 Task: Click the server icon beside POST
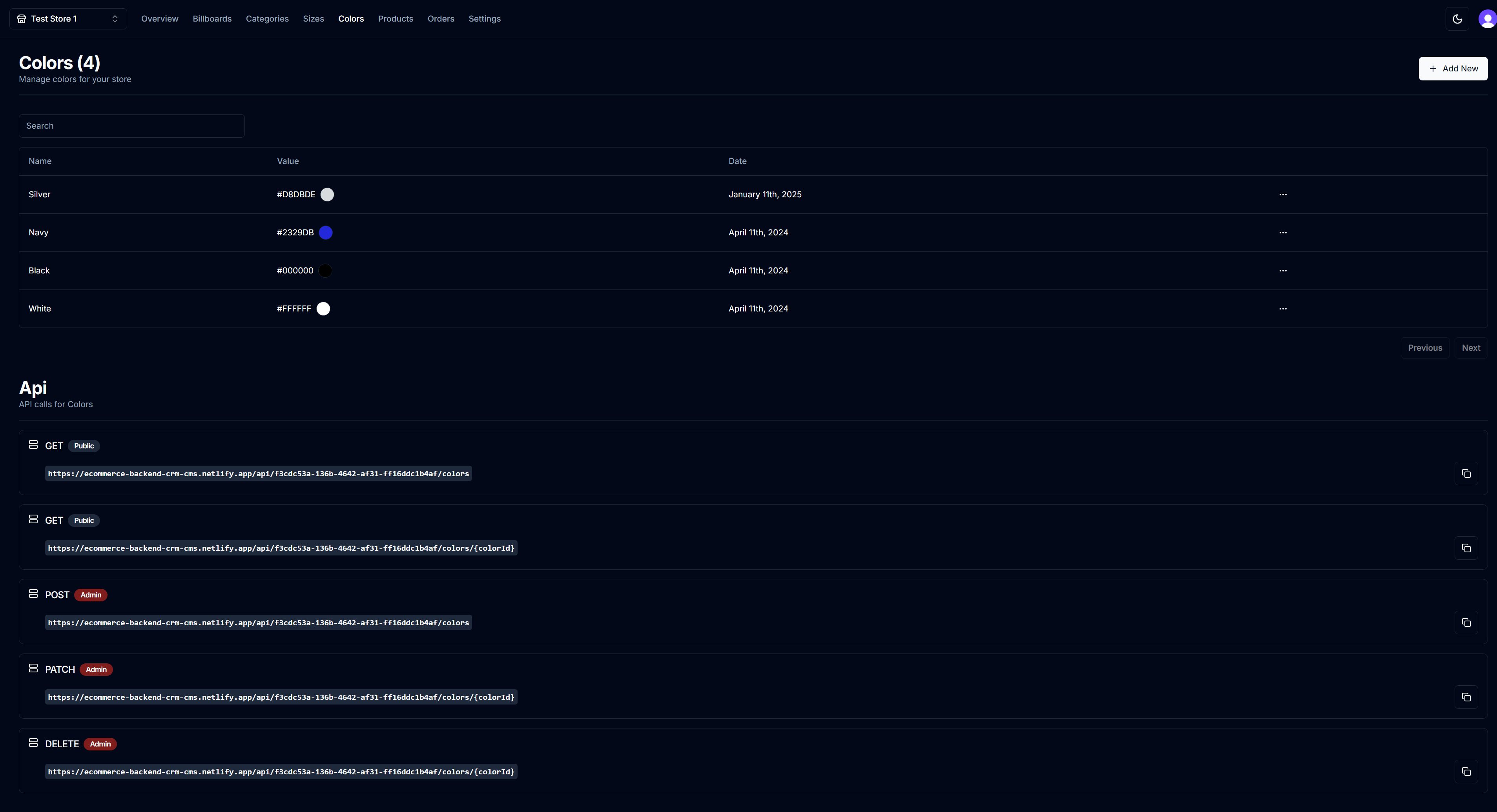[33, 594]
